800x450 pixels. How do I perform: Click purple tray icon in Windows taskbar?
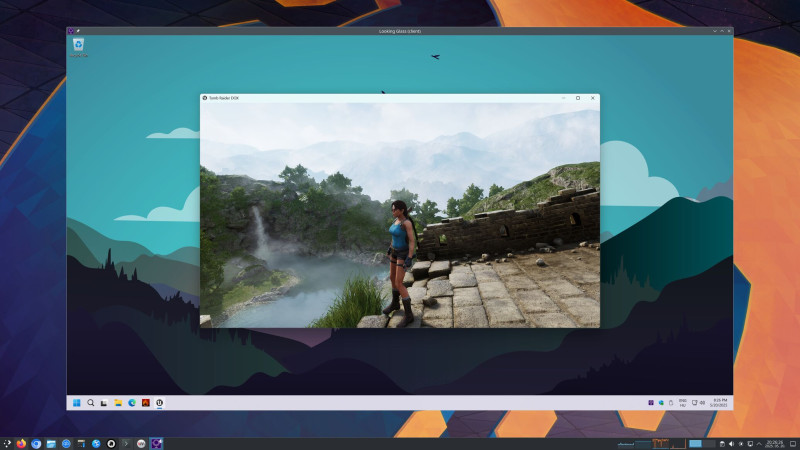click(651, 403)
